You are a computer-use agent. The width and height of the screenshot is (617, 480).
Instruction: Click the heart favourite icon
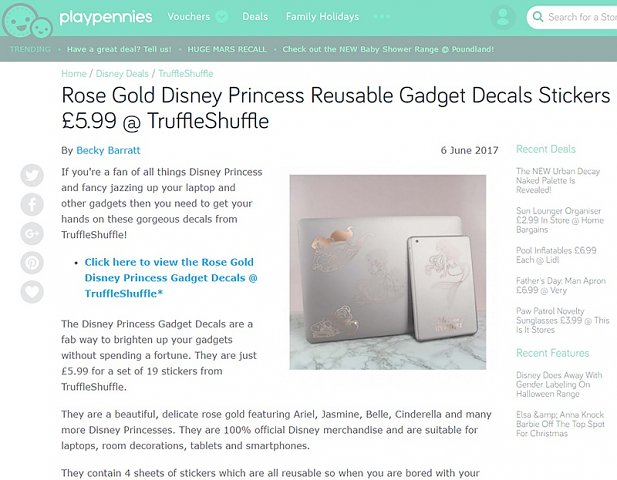click(x=32, y=292)
